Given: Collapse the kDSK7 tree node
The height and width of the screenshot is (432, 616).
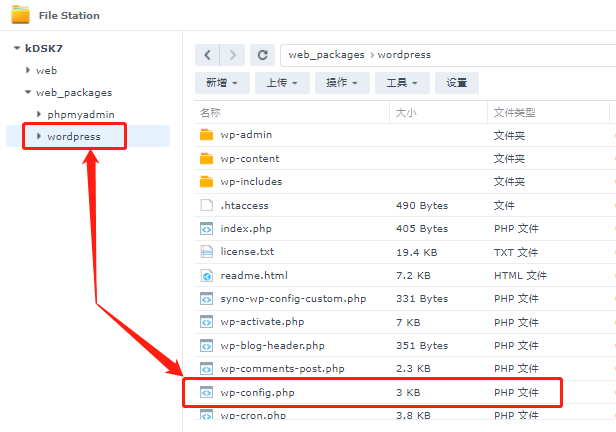Looking at the screenshot, I should [x=16, y=48].
